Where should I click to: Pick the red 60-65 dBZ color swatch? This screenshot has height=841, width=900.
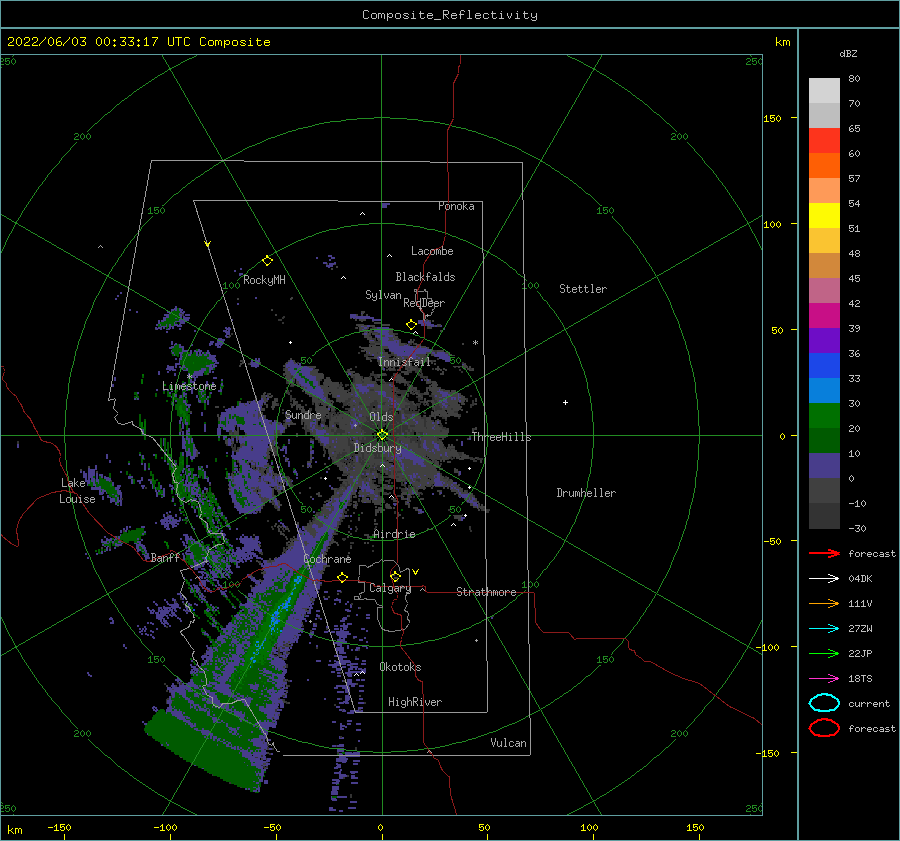click(x=824, y=141)
